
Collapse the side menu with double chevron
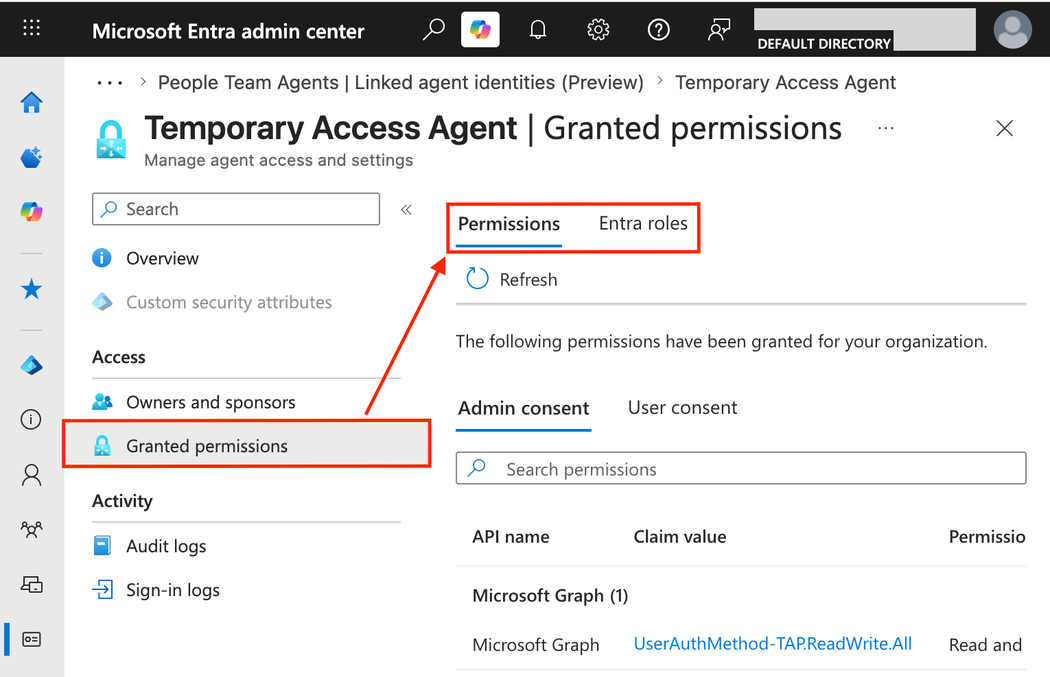point(406,210)
